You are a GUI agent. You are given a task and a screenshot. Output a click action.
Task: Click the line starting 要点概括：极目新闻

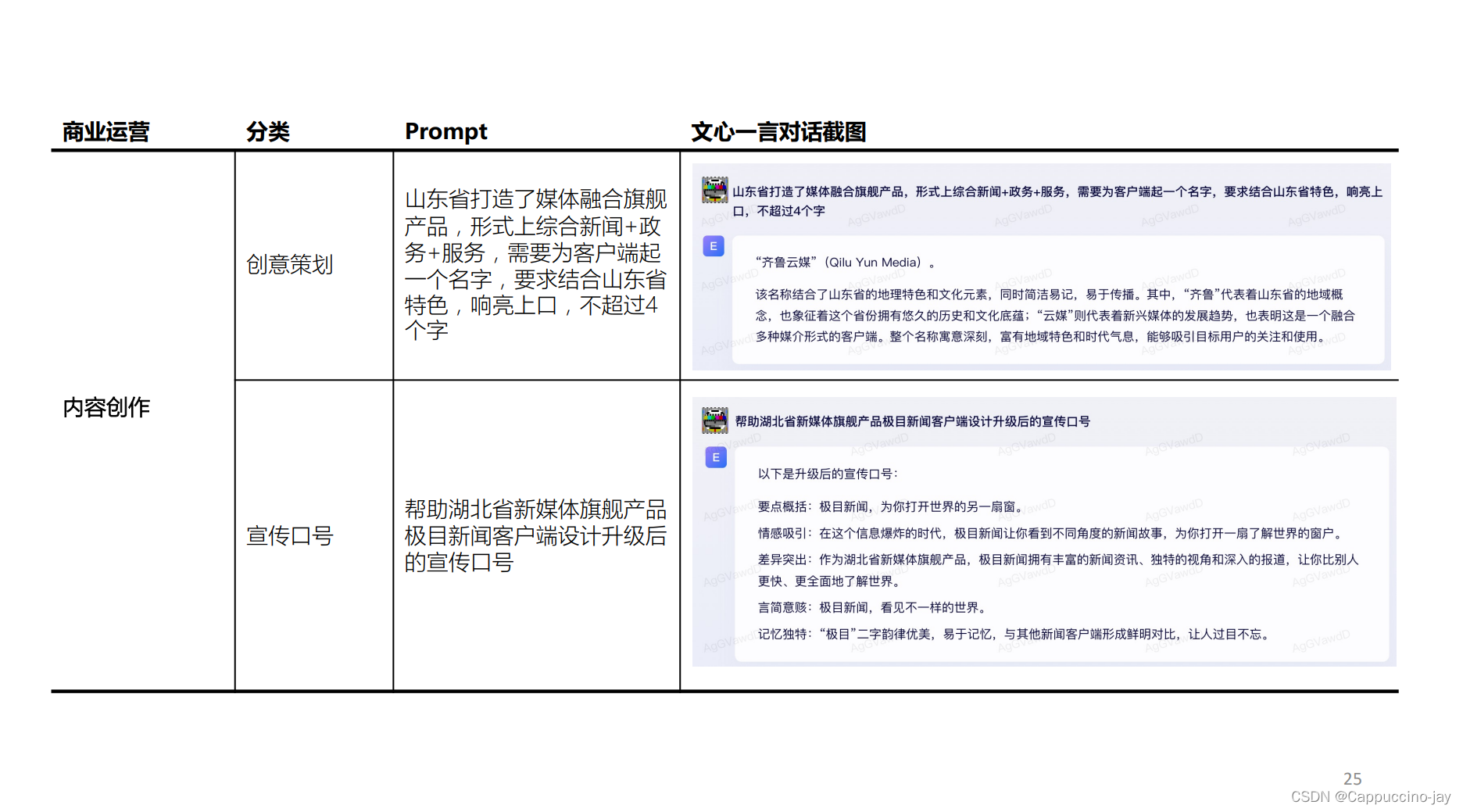[891, 506]
